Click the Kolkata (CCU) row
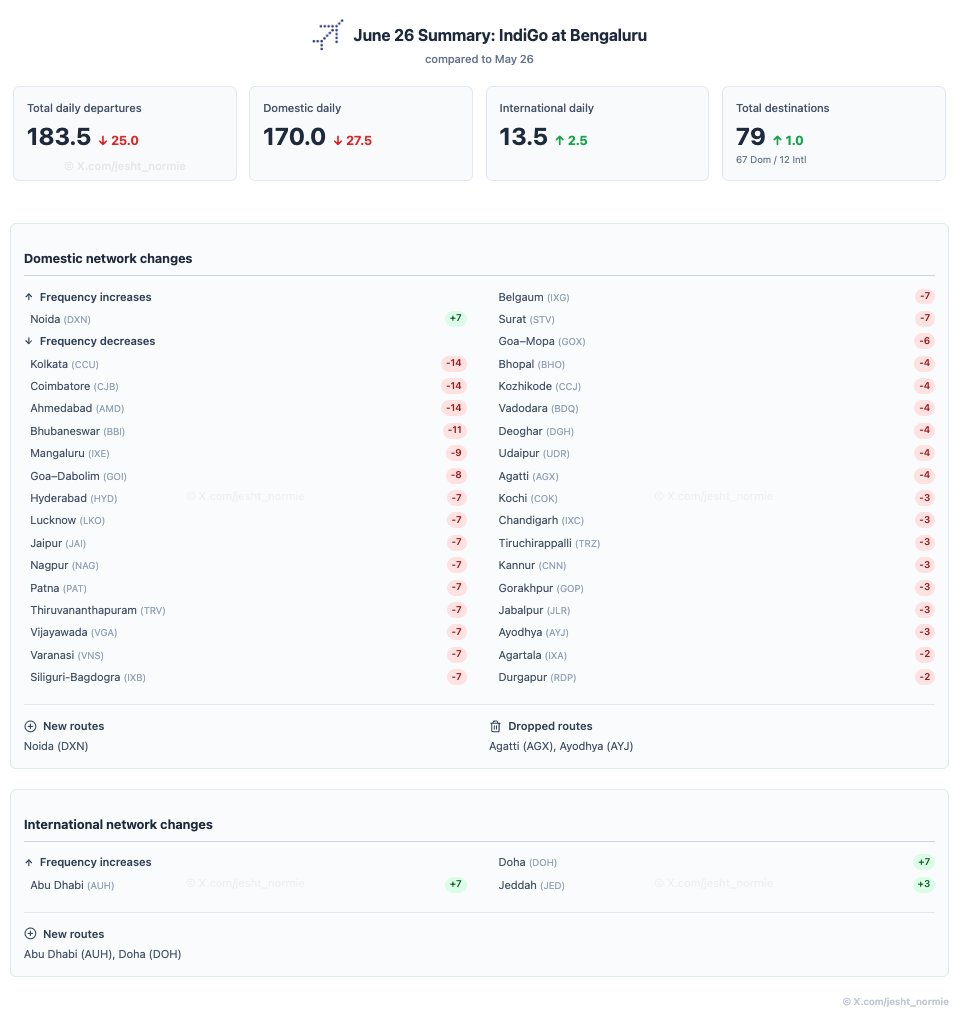Image resolution: width=961 pixels, height=1014 pixels. point(248,364)
